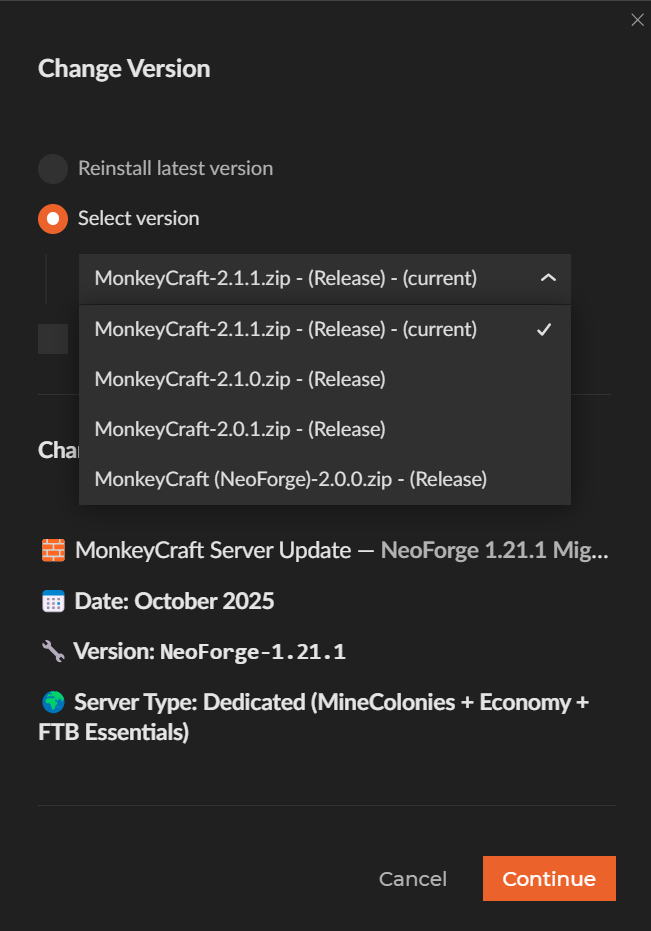Collapse the version list using the chevron
Viewport: 651px width, 931px height.
[548, 279]
